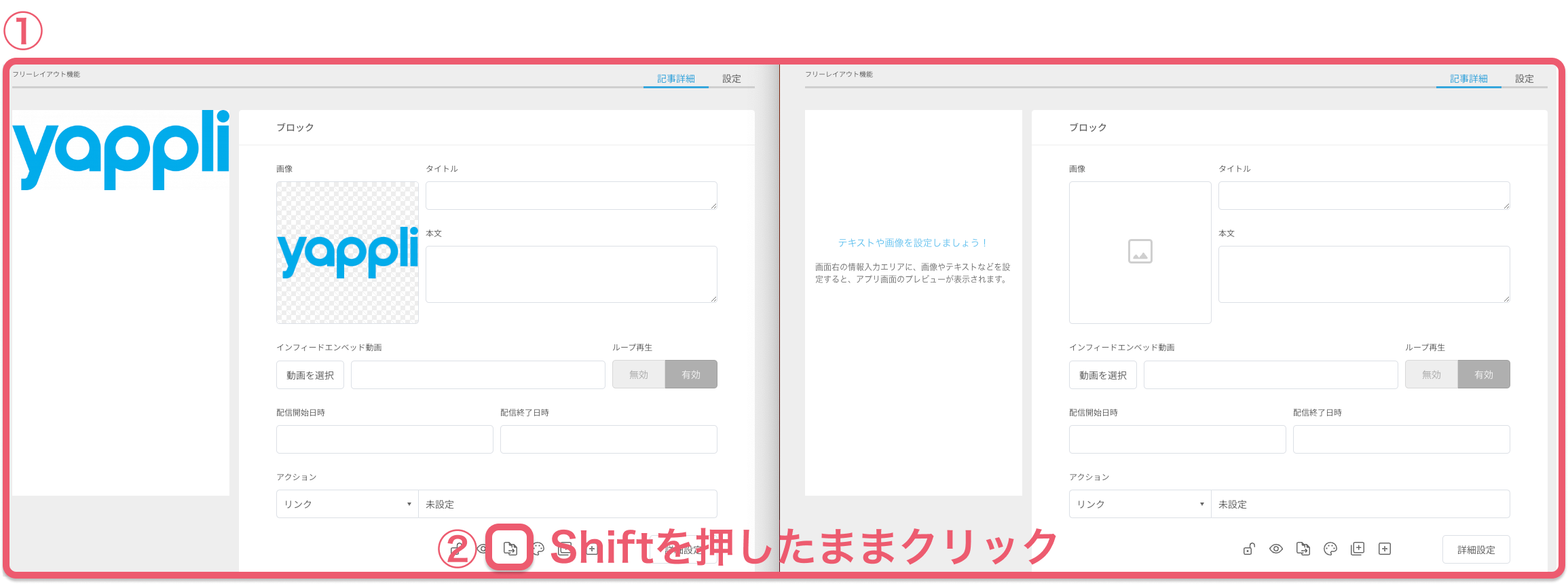Click インフィードエンベッド動画 label in right panel
Image resolution: width=1568 pixels, height=584 pixels.
click(x=1122, y=347)
